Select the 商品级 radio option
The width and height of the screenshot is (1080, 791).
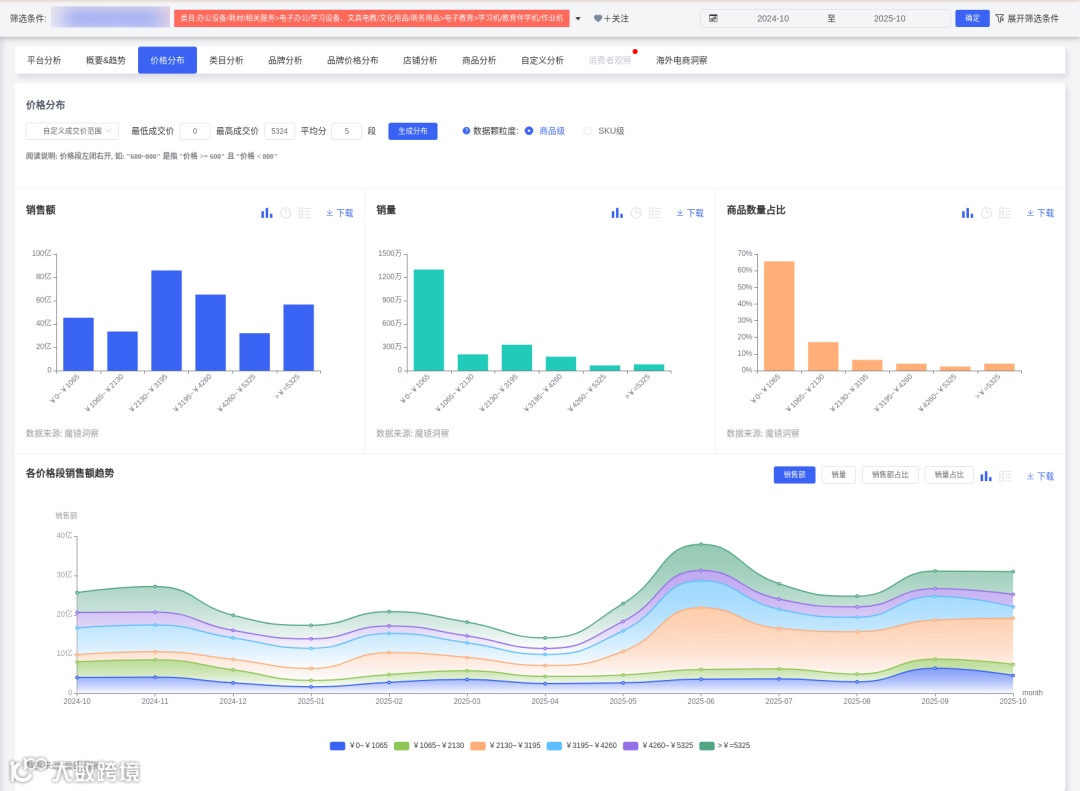click(x=529, y=131)
